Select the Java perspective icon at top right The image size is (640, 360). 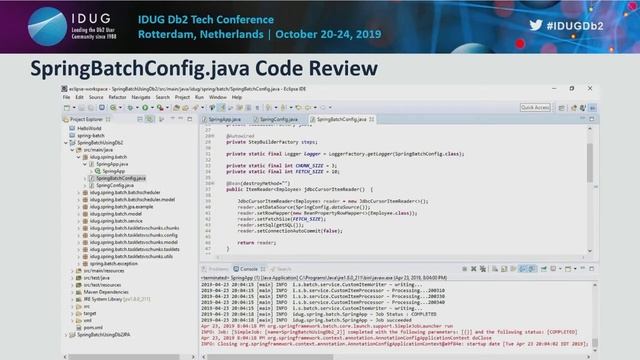point(593,108)
